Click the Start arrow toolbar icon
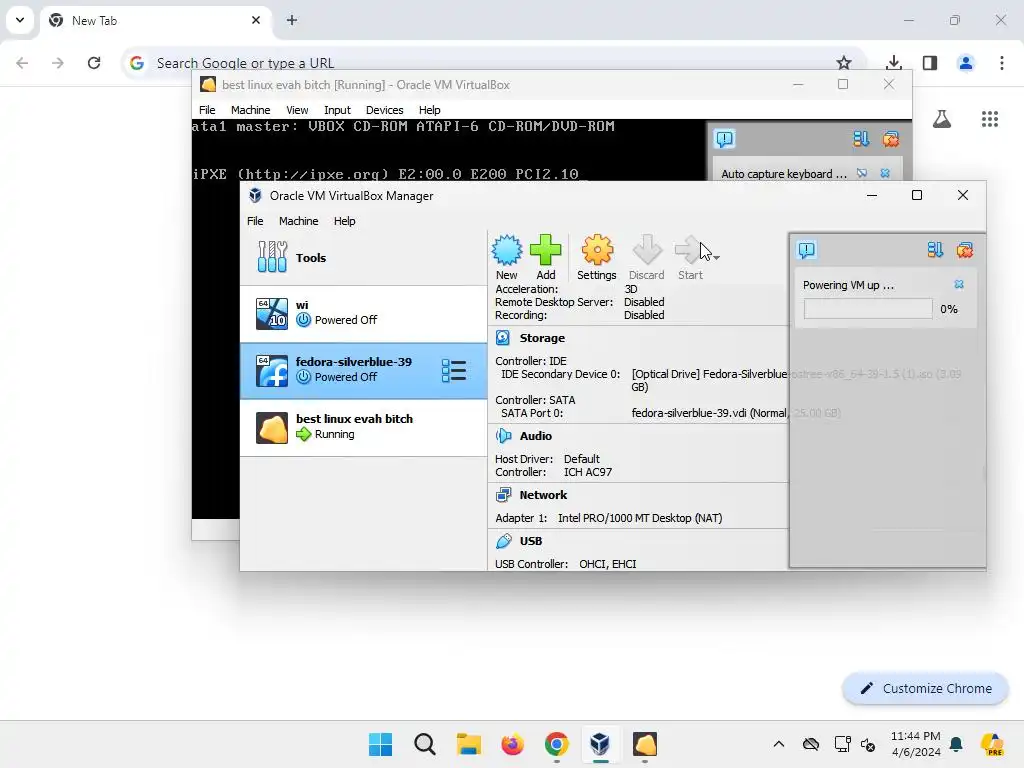 [x=690, y=257]
